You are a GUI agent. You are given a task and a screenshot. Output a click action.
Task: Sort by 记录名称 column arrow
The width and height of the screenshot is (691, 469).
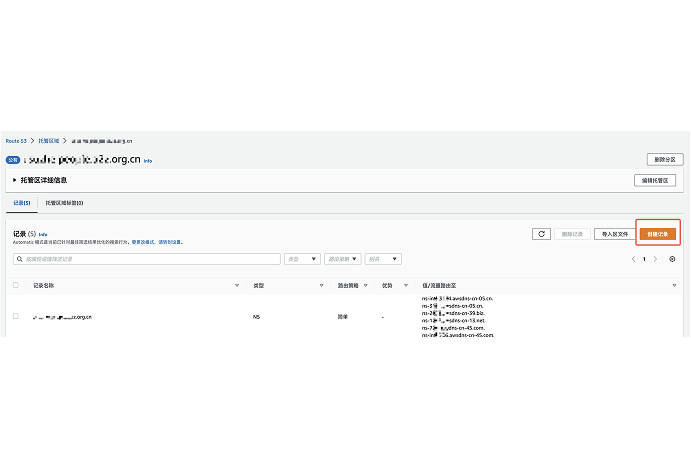pyautogui.click(x=237, y=285)
